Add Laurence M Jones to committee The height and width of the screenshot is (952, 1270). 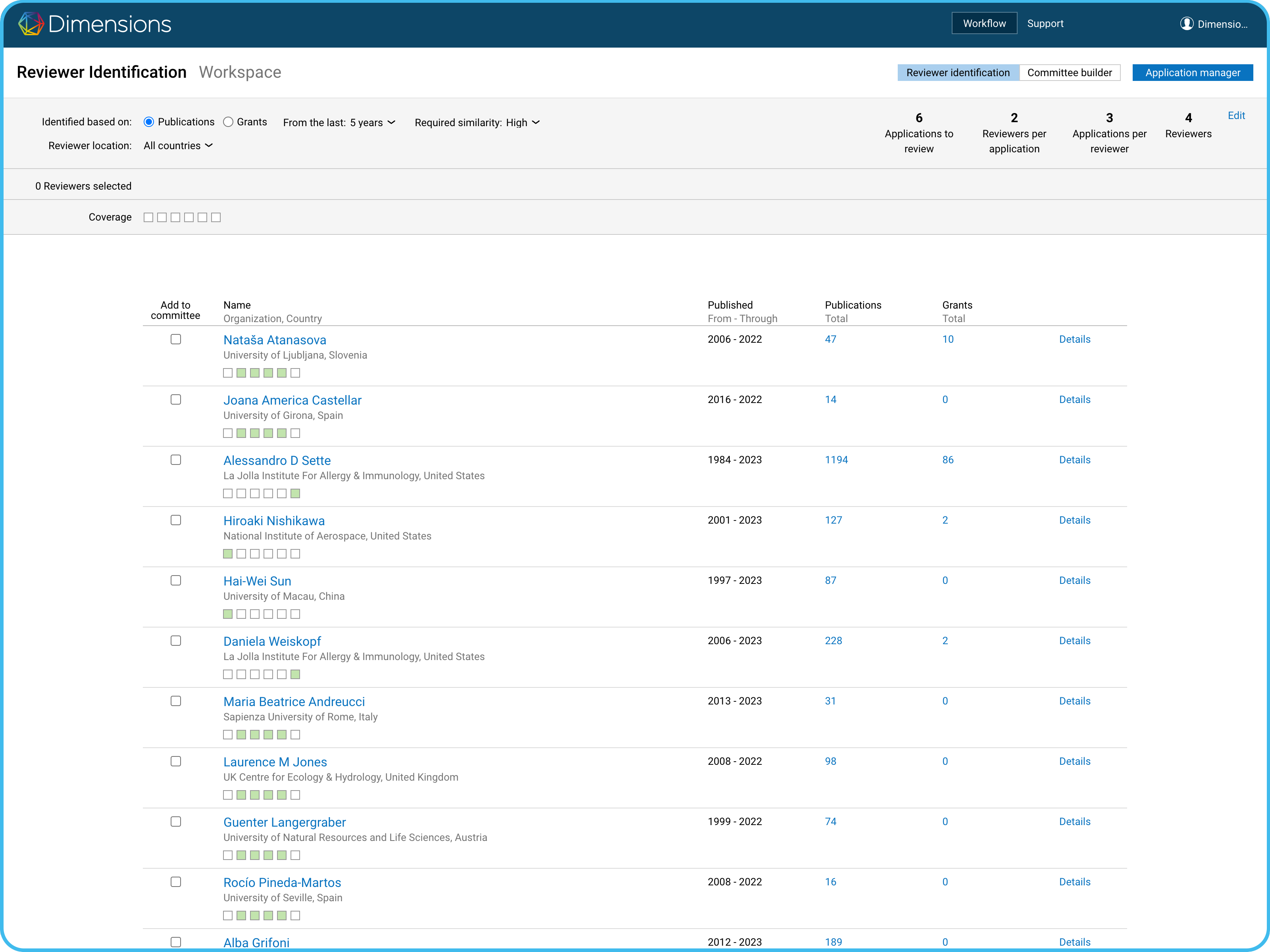176,762
